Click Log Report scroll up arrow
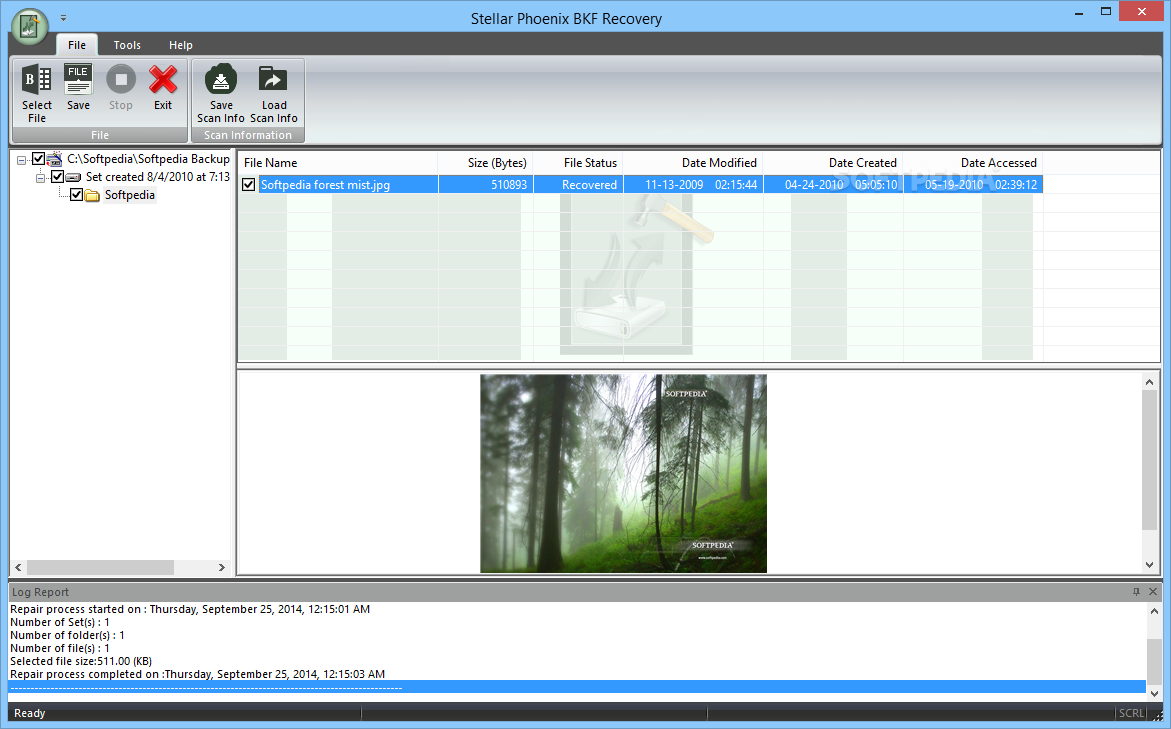Screen dimensions: 1171x729 coord(1155,611)
